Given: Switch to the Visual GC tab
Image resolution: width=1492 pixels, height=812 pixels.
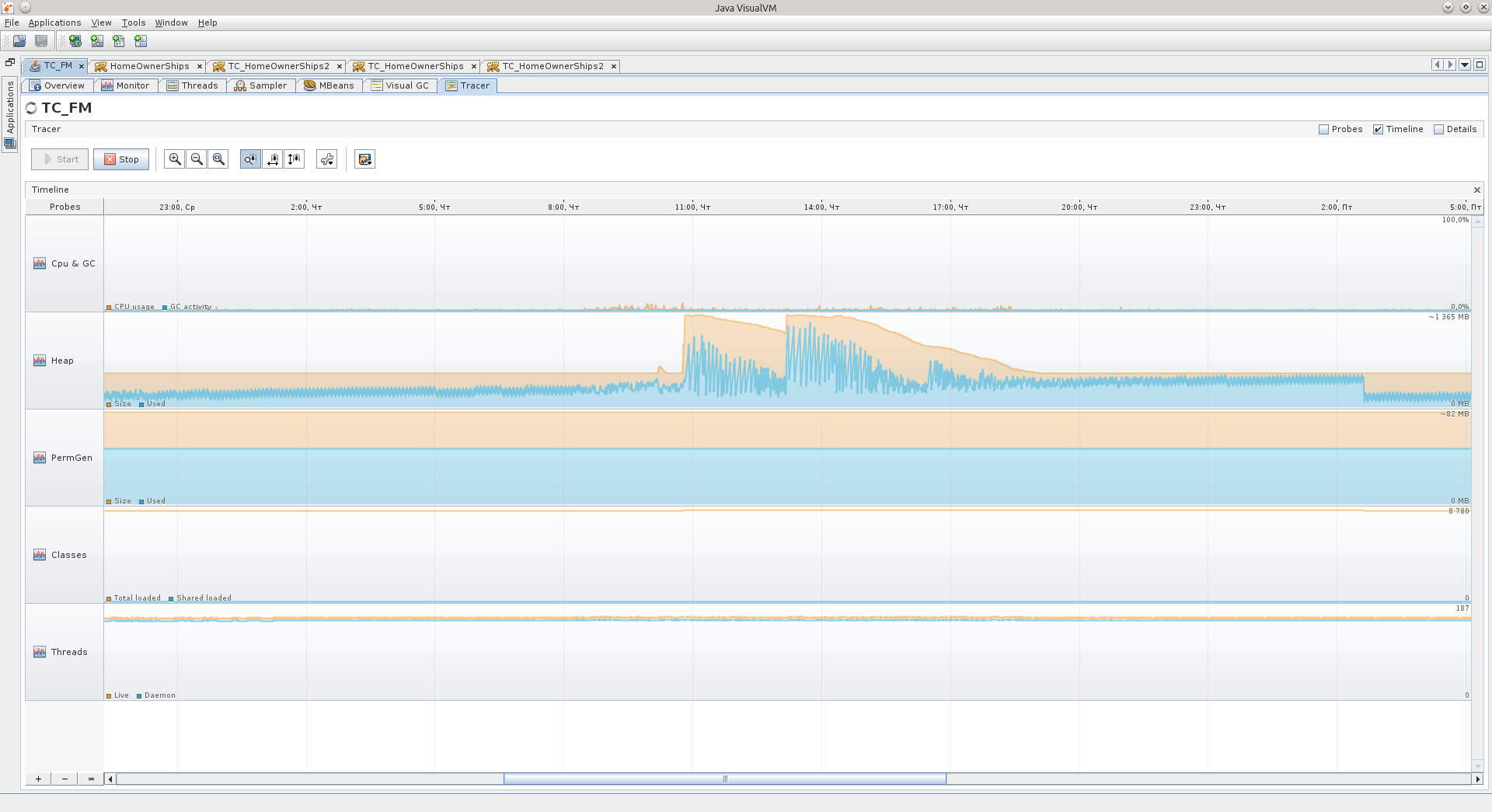Looking at the screenshot, I should (400, 85).
